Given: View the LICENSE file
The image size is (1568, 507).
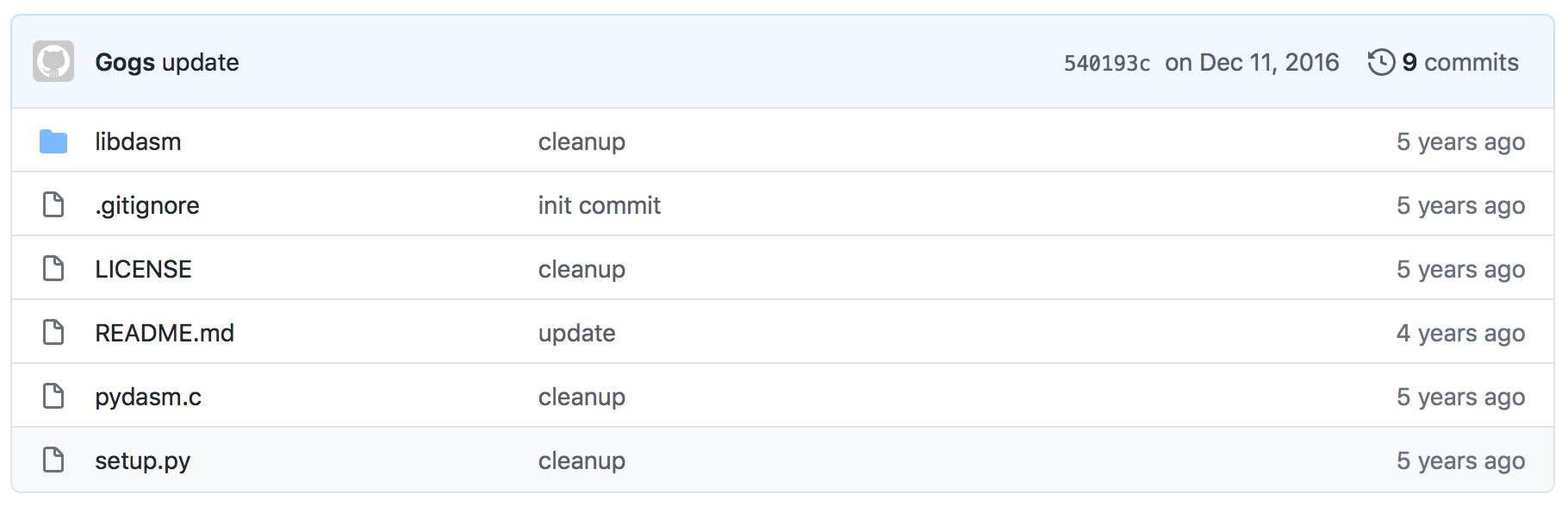Looking at the screenshot, I should point(143,269).
